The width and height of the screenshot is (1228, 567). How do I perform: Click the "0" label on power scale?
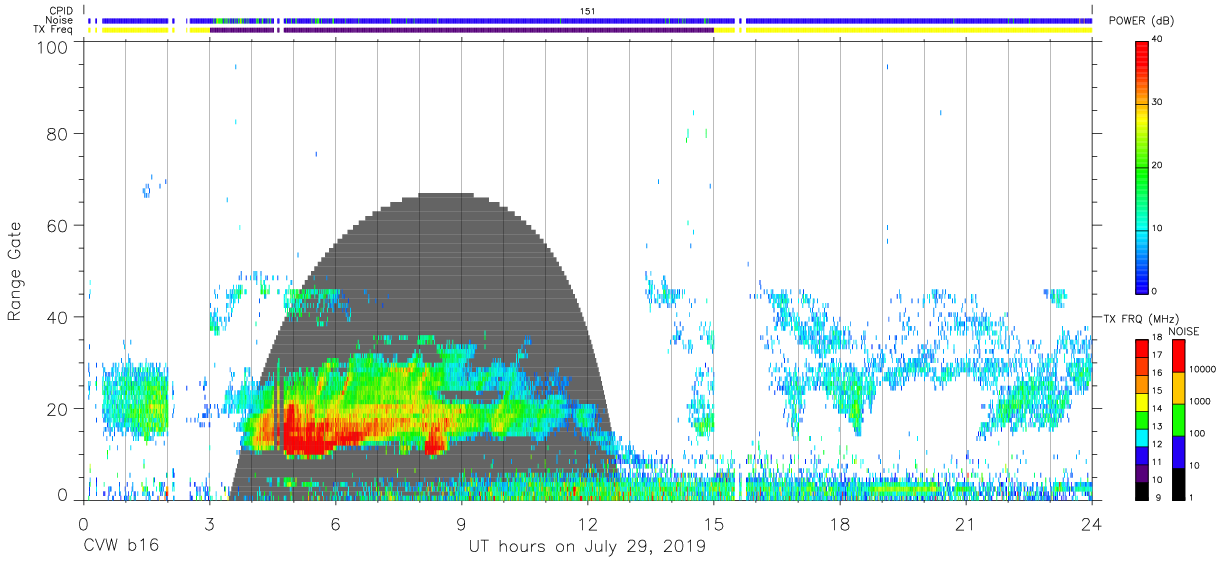point(1155,291)
